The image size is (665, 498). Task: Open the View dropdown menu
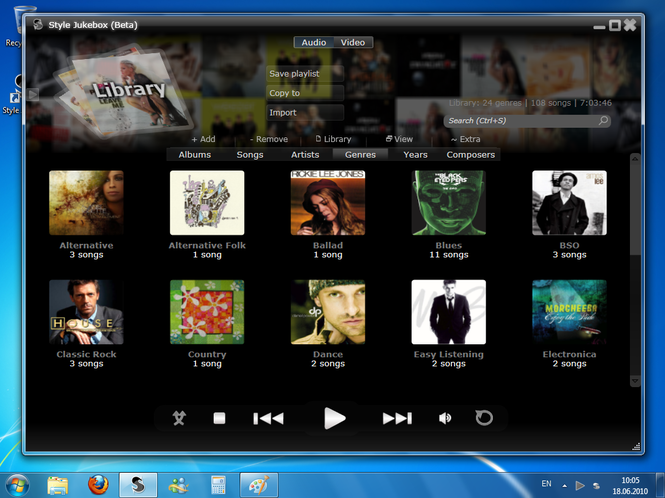399,140
